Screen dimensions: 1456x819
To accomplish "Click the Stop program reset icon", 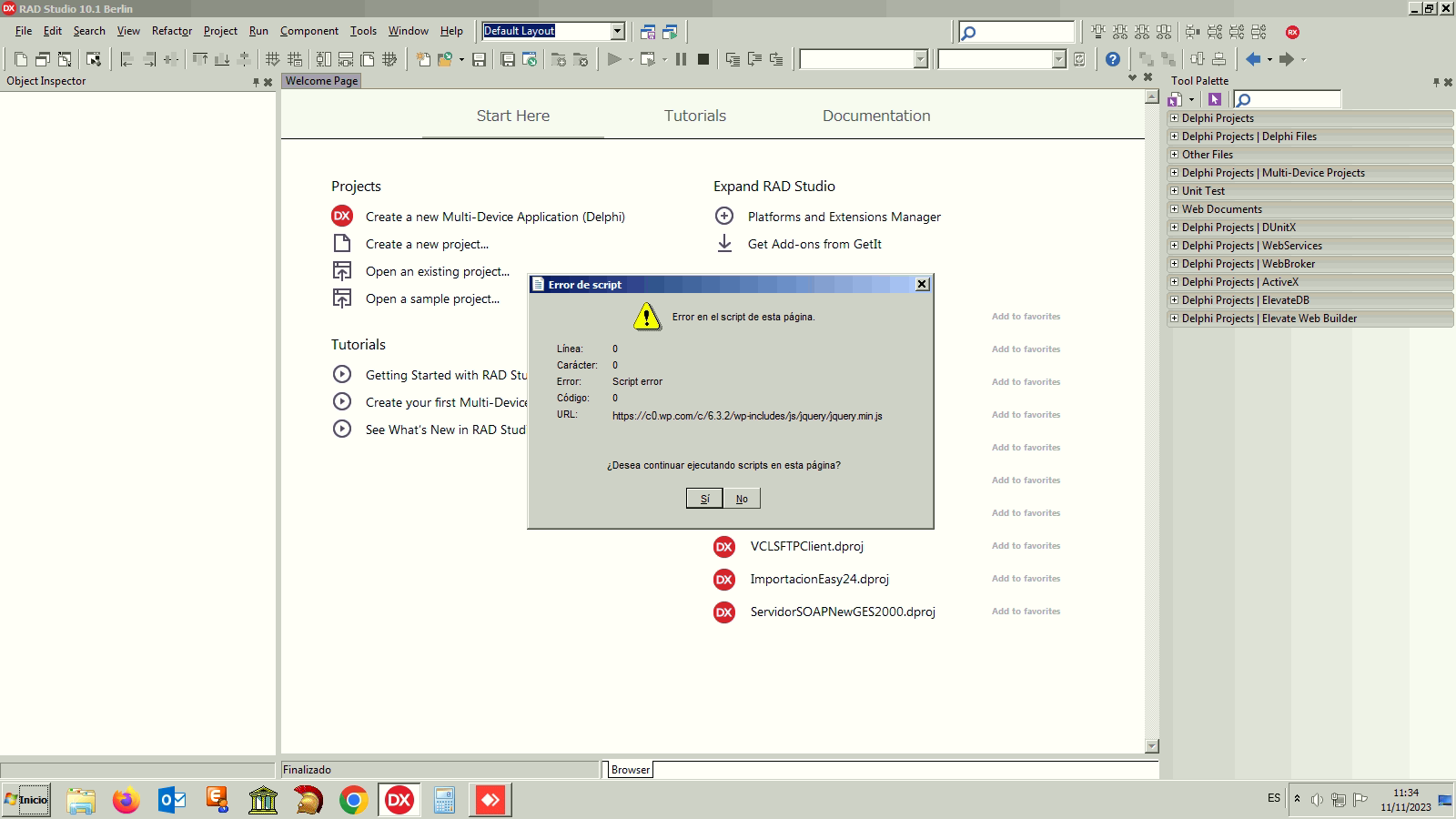I will point(703,59).
